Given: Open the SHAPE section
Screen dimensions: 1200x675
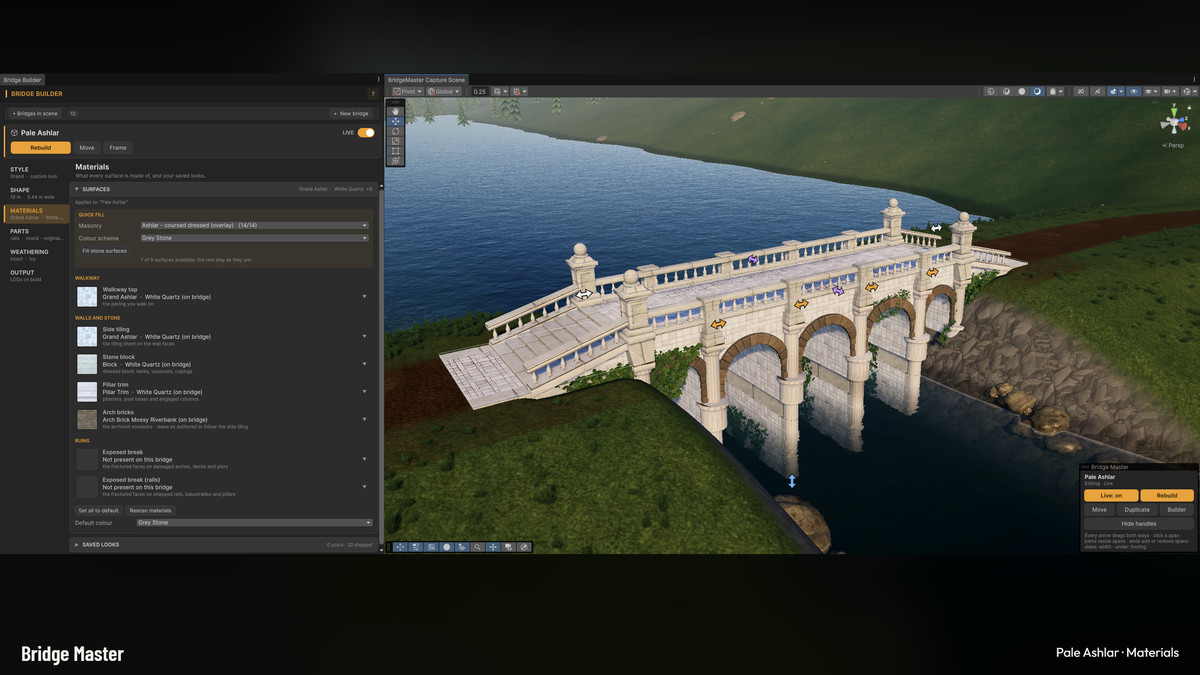Looking at the screenshot, I should coord(36,193).
